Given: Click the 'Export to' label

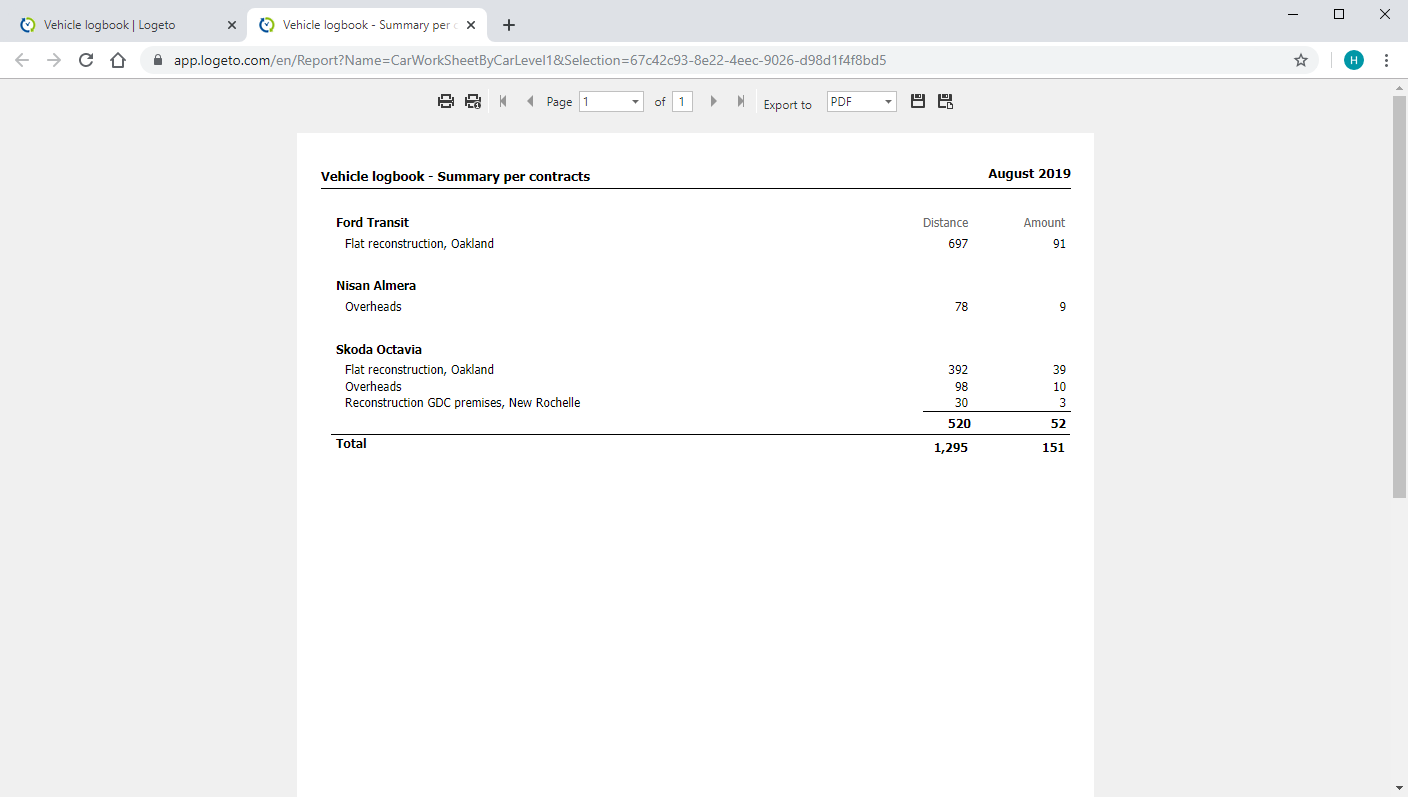Looking at the screenshot, I should [788, 105].
